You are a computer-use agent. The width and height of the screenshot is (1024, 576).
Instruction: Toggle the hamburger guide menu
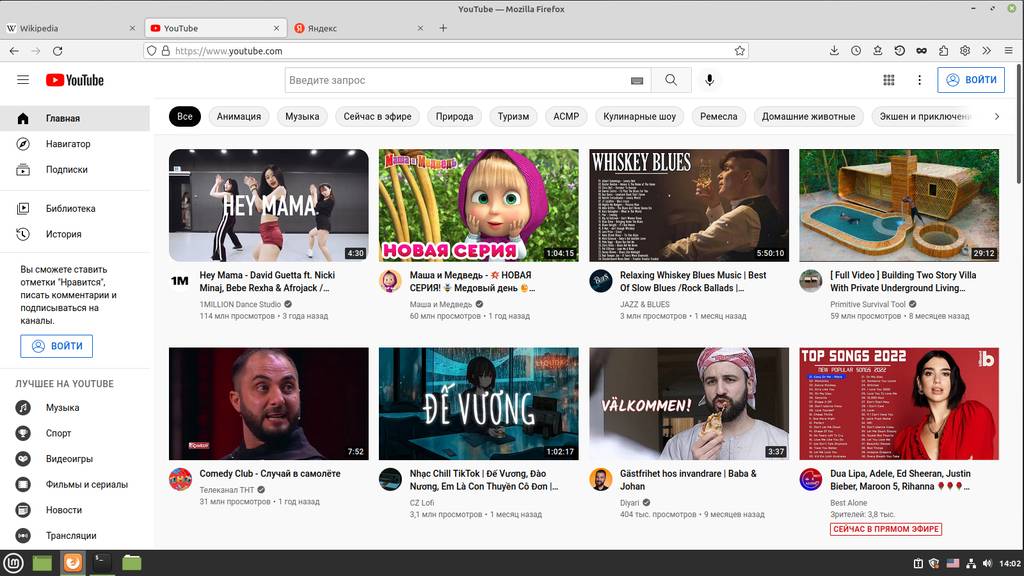[x=23, y=80]
